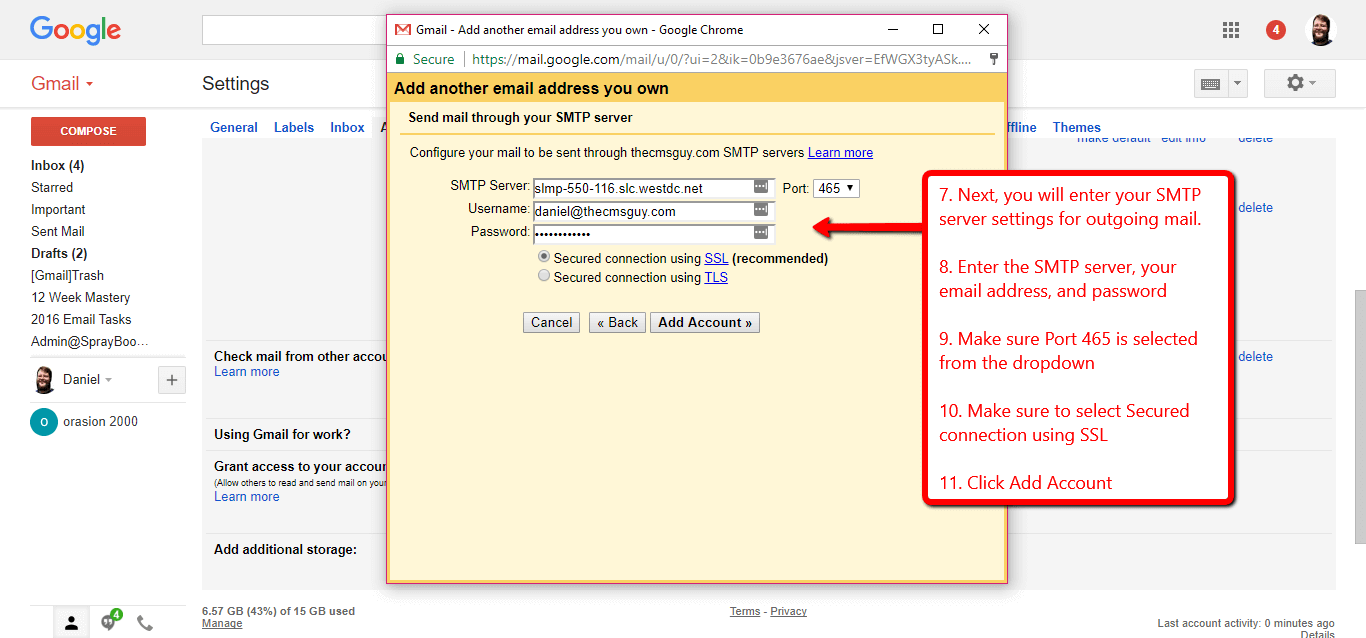1366x638 pixels.
Task: Open Hangouts conversations chat icon
Action: 108,622
